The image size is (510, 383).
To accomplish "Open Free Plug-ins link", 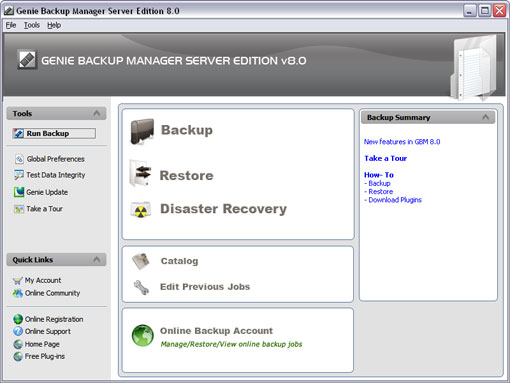I will pos(45,357).
